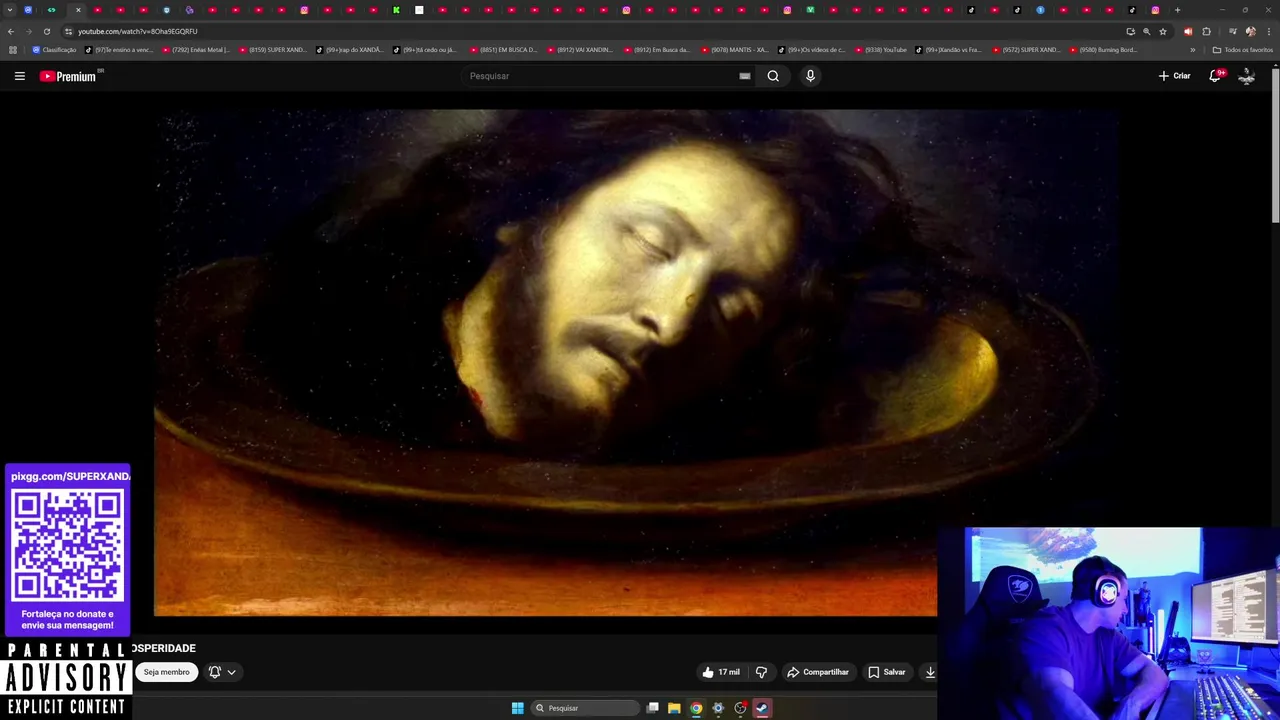The image size is (1280, 720).
Task: Switch to the purple Twitch-like tab
Action: 189,10
